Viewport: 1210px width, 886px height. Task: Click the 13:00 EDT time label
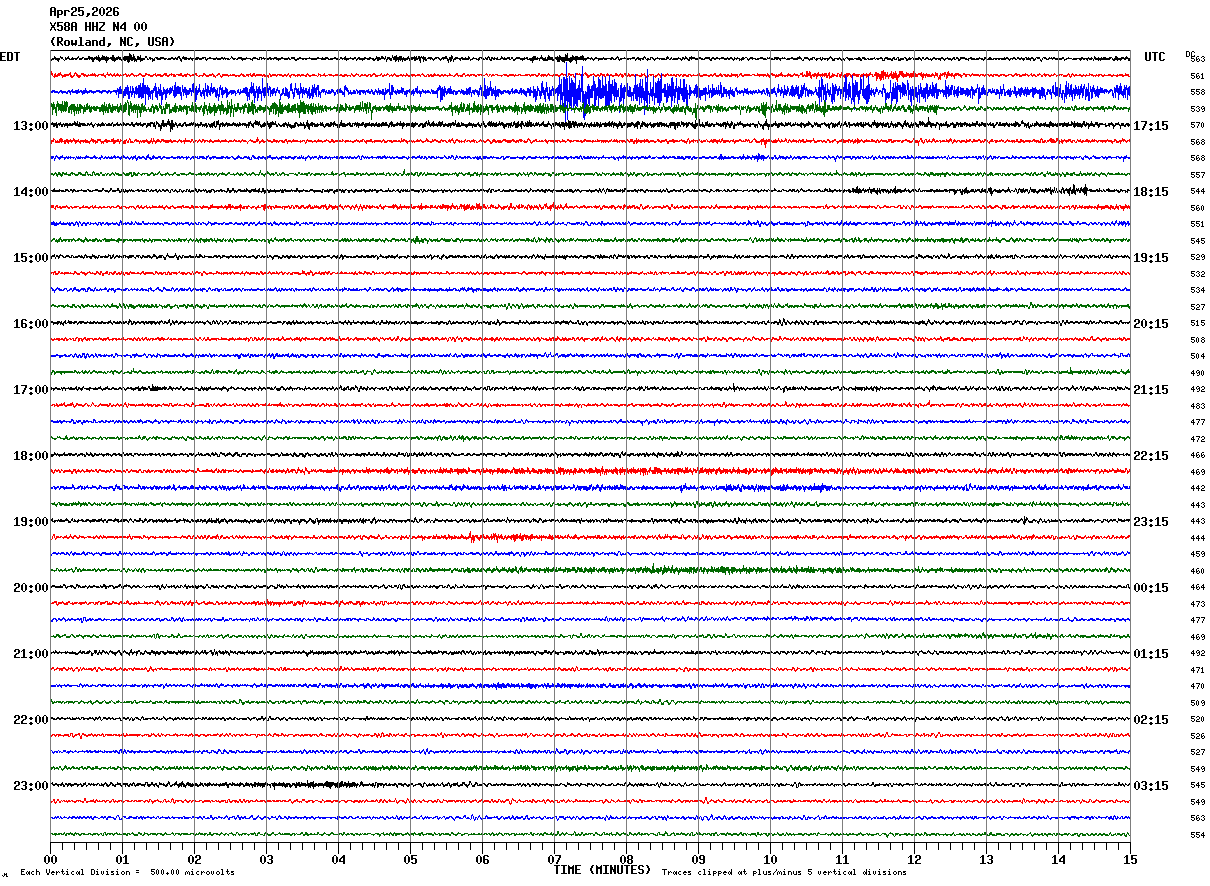coord(30,126)
